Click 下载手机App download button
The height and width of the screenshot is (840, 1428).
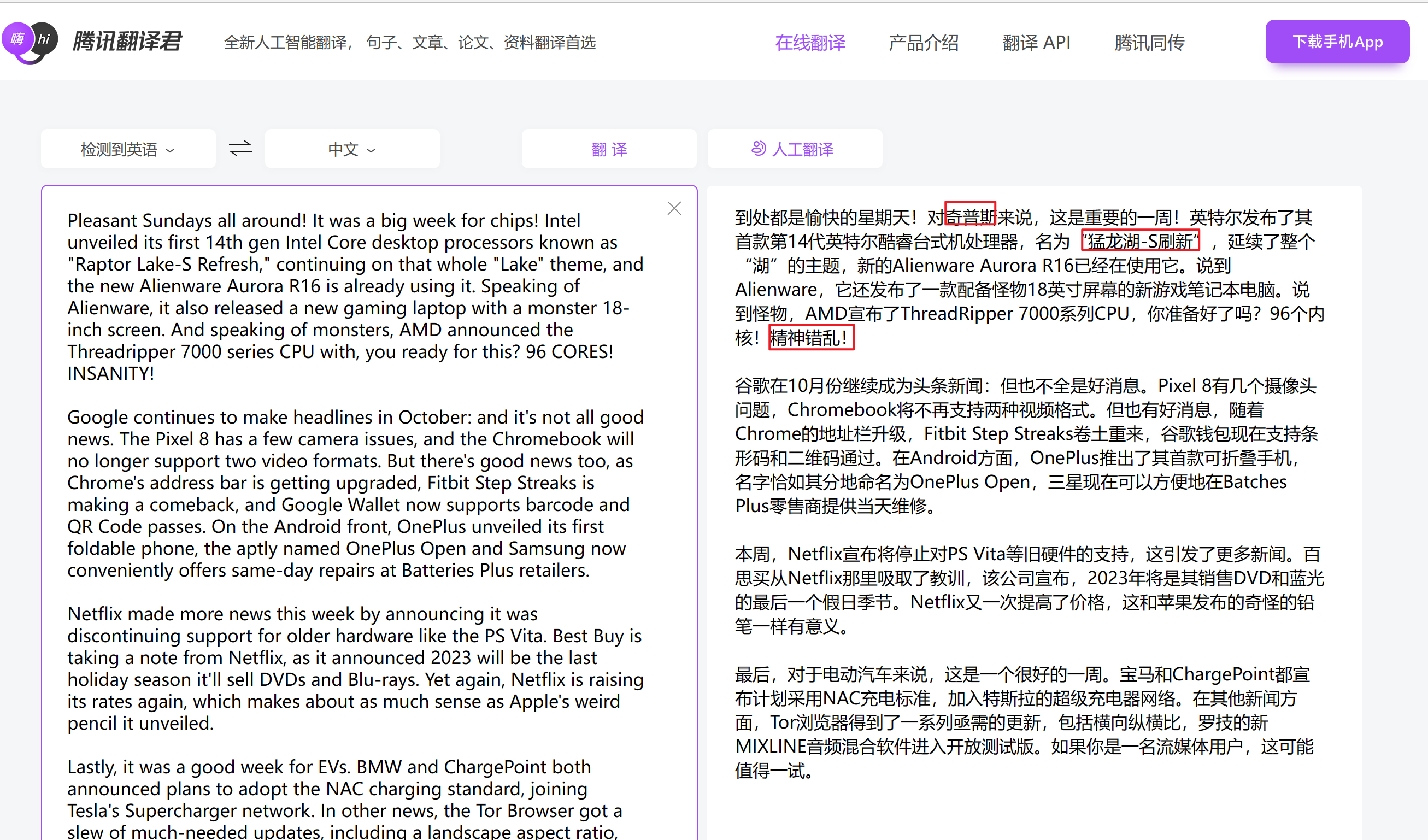[1337, 42]
